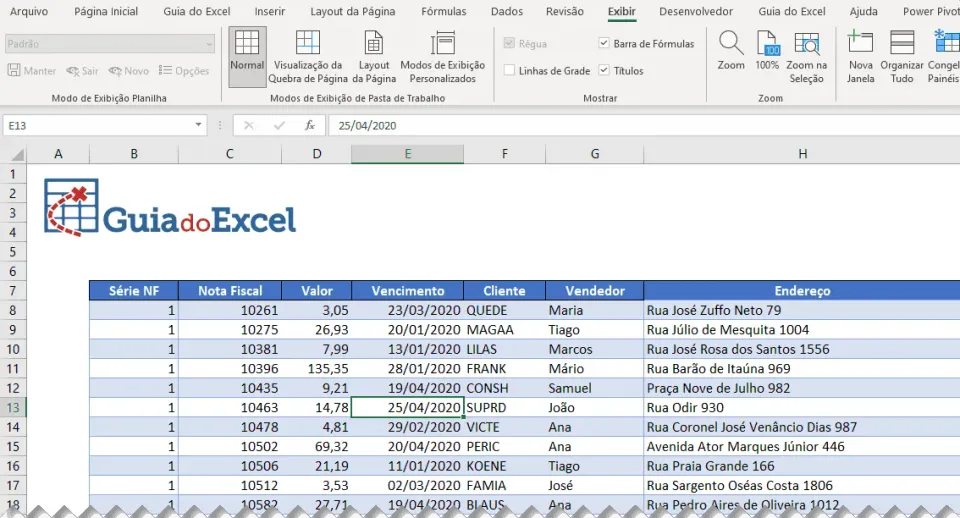Click Novo sheet view button
The width and height of the screenshot is (960, 518).
coord(129,71)
